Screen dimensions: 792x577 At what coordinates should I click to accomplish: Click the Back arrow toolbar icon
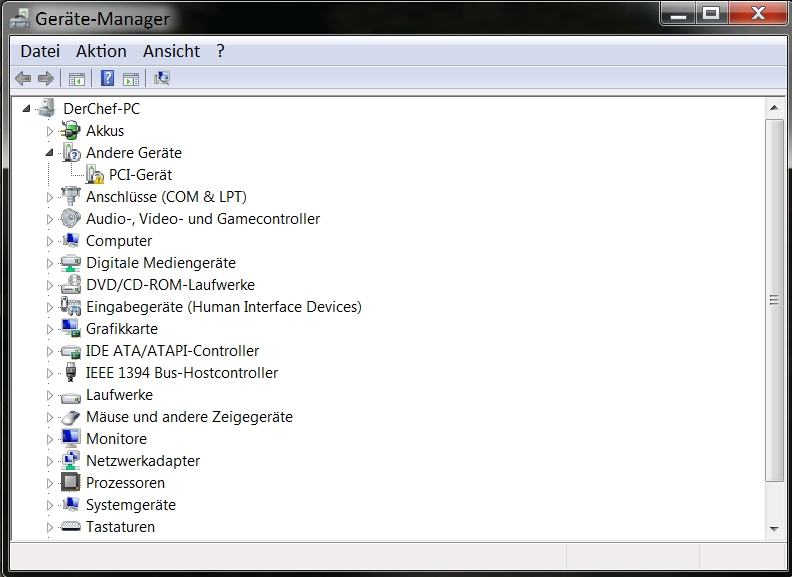(x=23, y=78)
